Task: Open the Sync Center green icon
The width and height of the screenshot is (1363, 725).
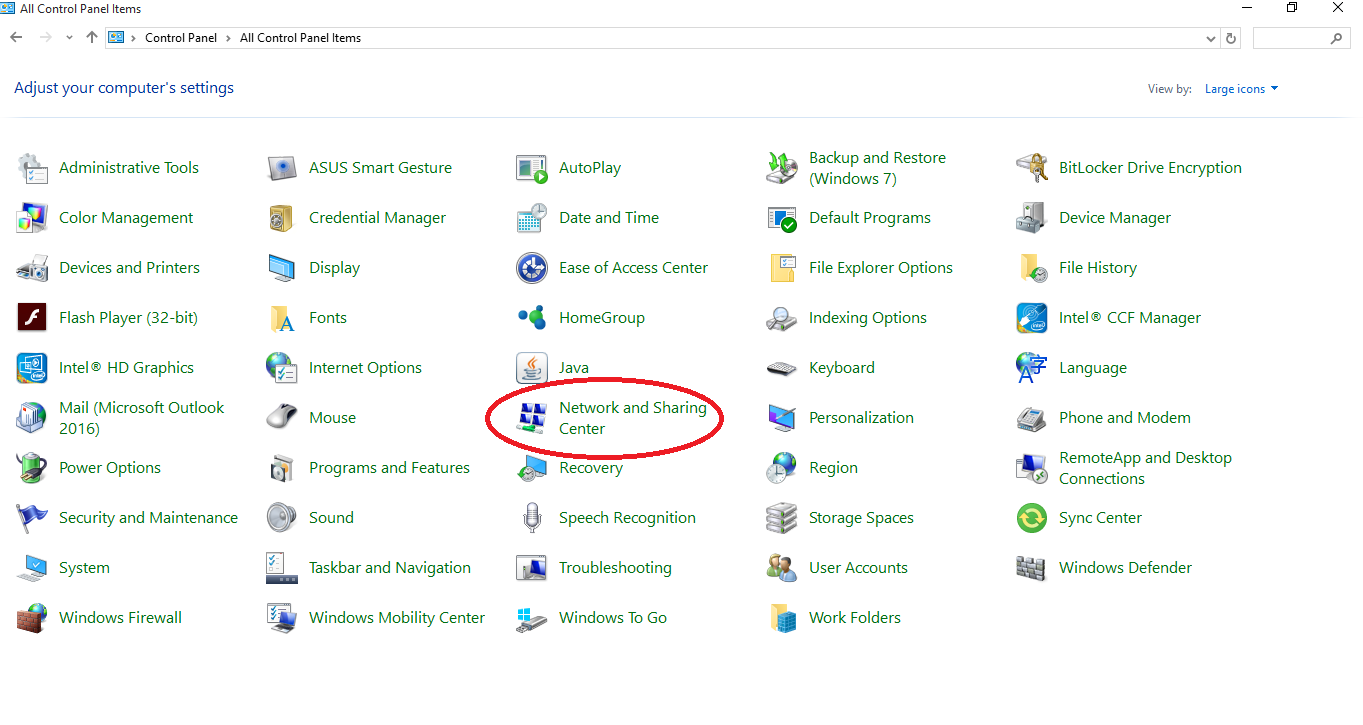Action: click(x=1032, y=518)
